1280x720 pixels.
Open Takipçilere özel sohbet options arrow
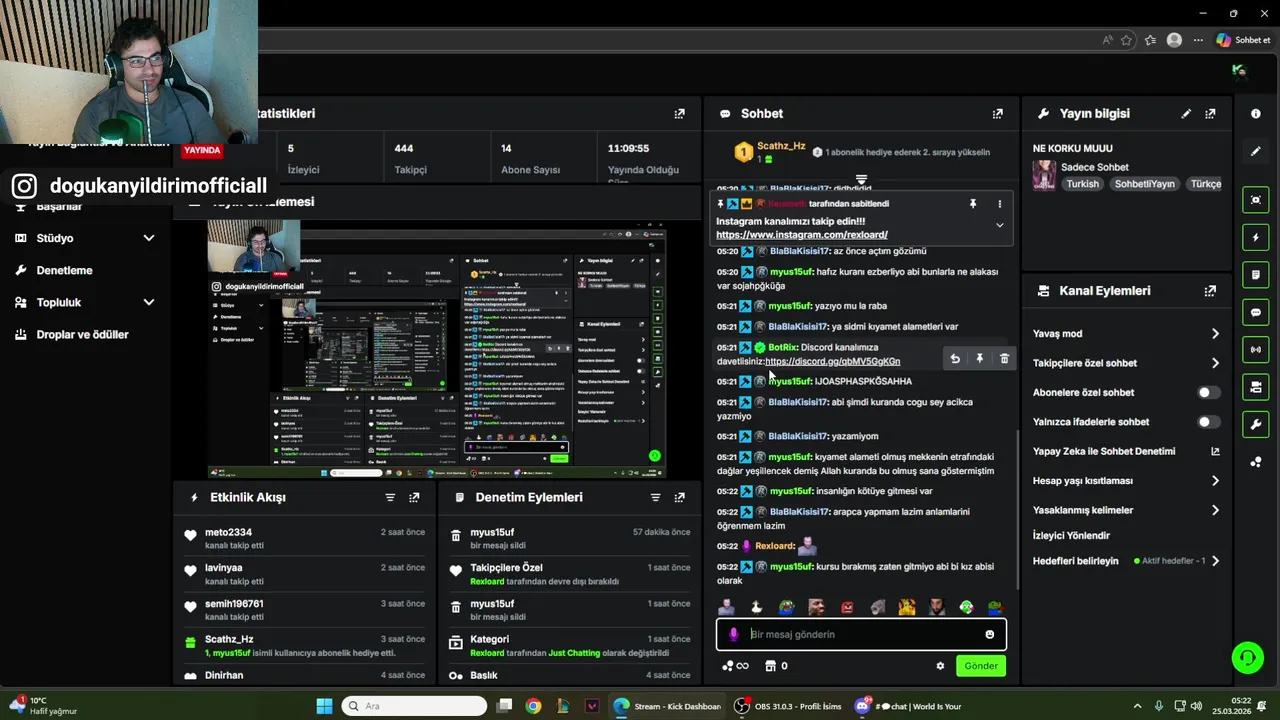pos(1215,363)
